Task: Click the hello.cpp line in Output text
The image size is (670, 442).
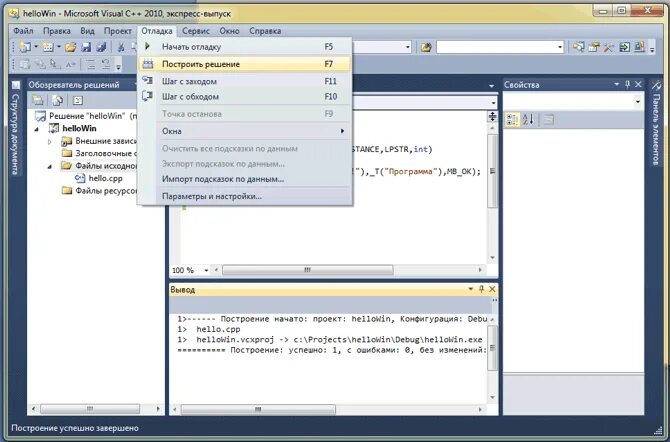Action: [x=218, y=330]
